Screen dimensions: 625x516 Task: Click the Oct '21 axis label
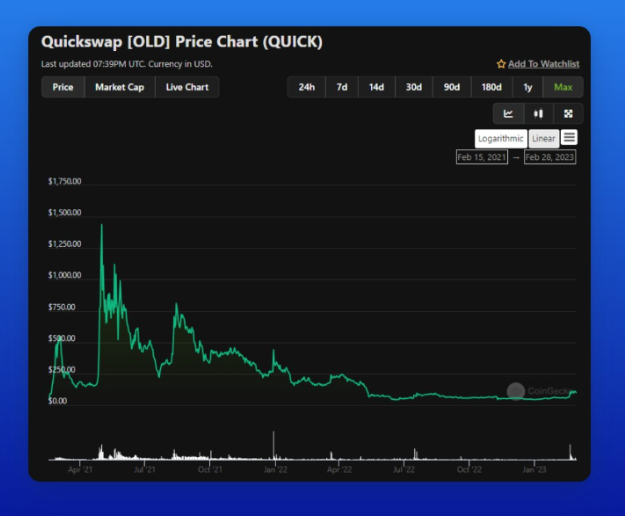point(210,470)
